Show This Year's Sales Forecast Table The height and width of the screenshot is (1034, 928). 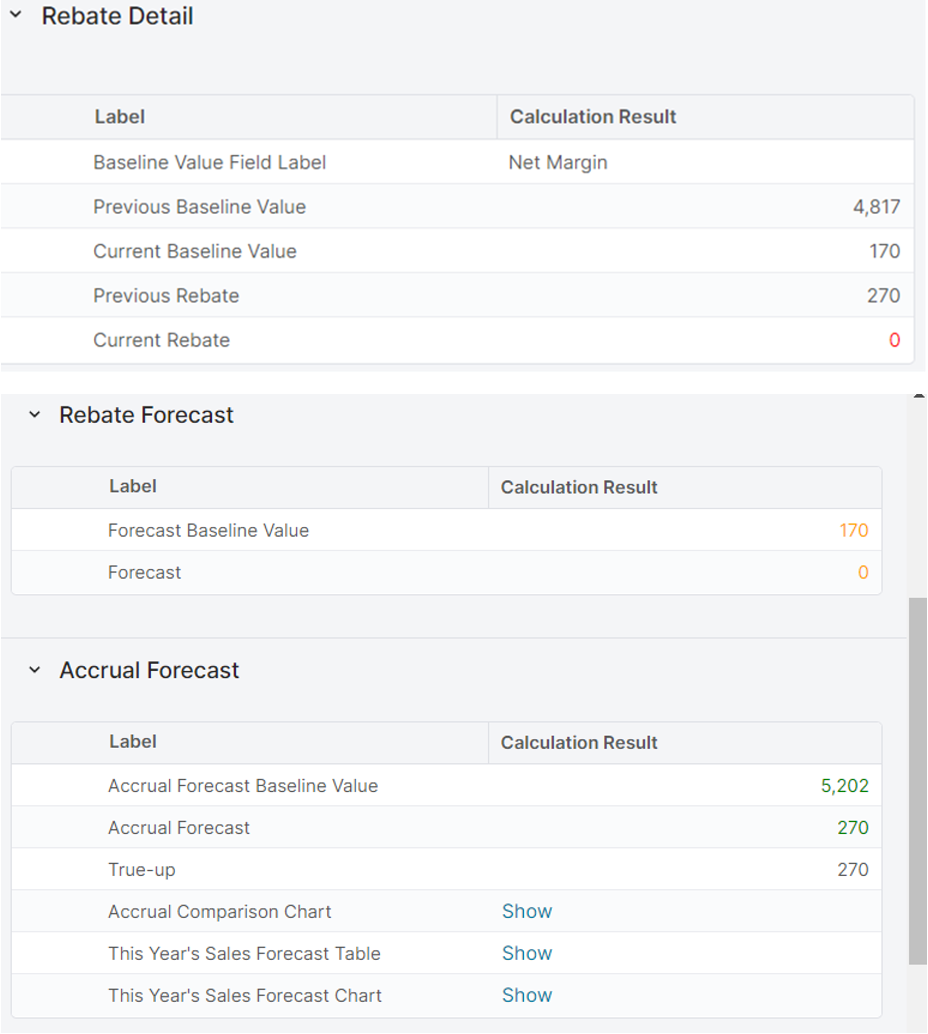pos(526,953)
